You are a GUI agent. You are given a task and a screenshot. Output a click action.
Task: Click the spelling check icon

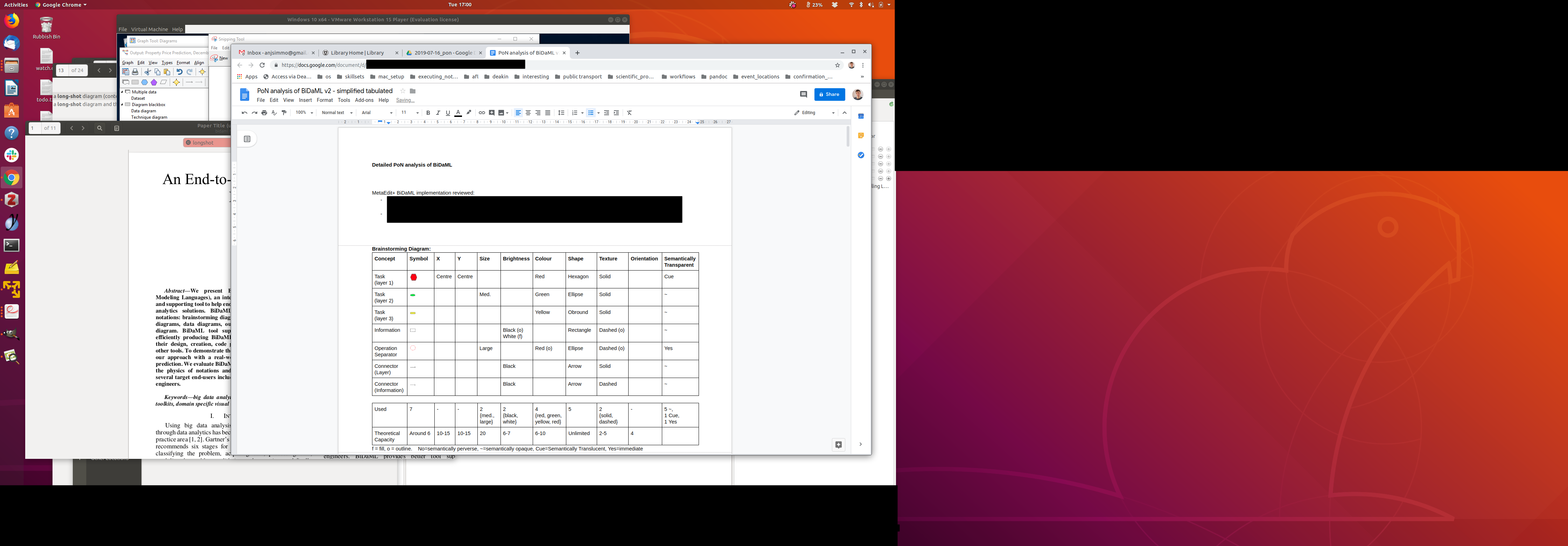(x=274, y=113)
